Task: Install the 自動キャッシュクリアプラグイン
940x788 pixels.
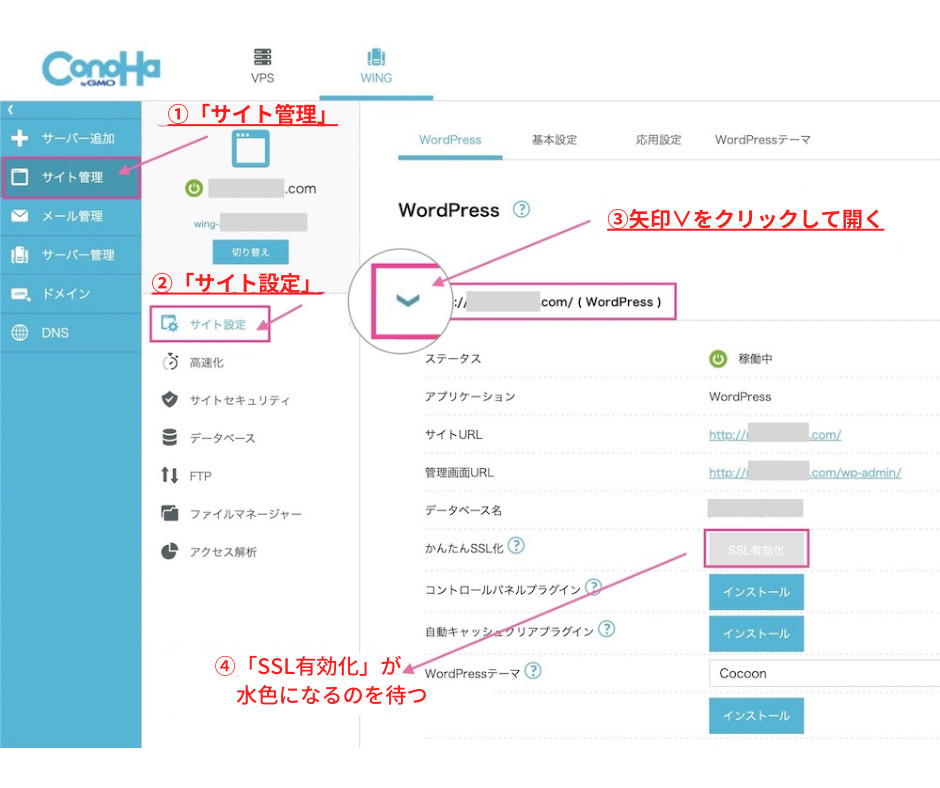Action: (756, 634)
